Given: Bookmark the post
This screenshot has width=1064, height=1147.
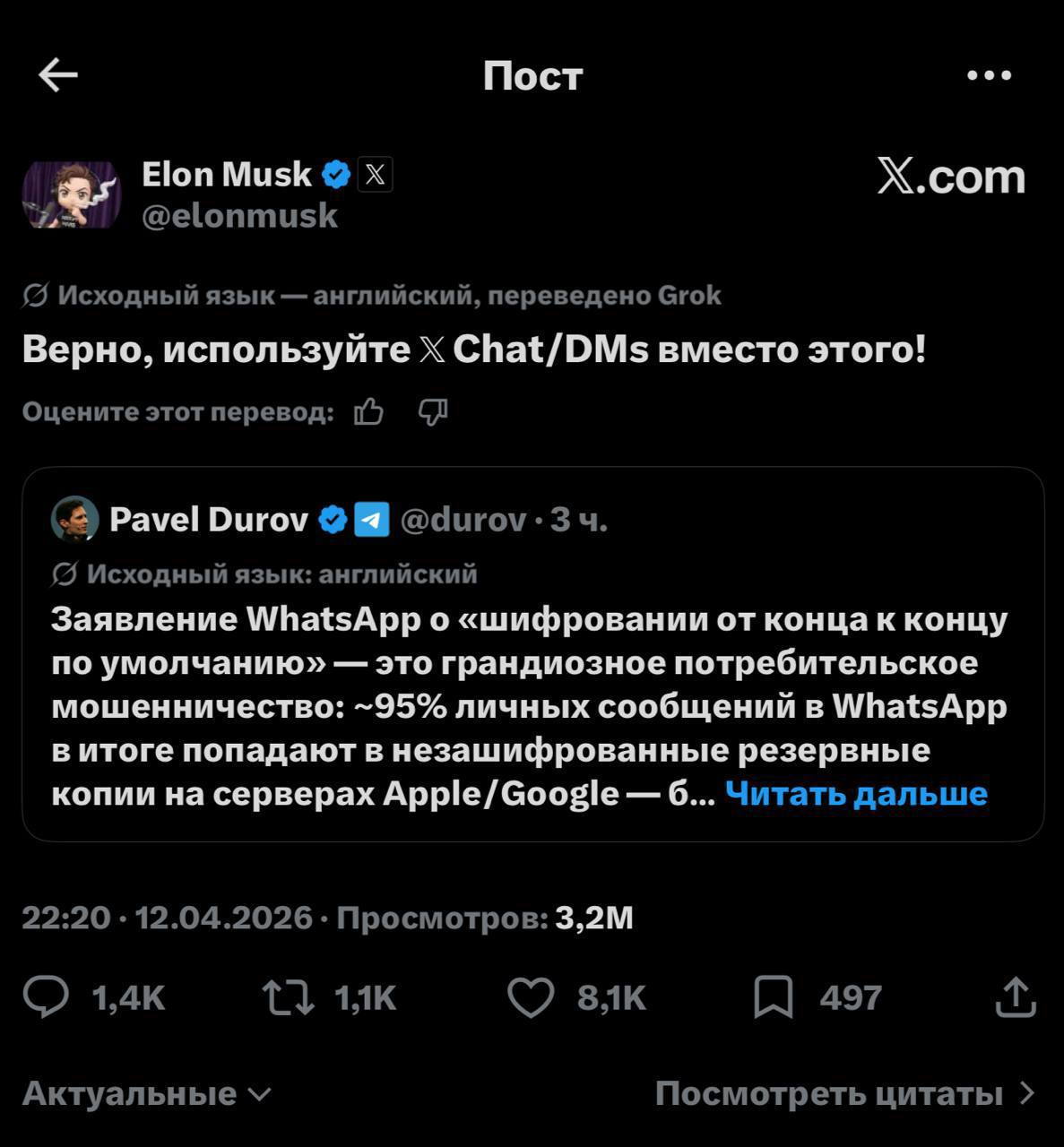Looking at the screenshot, I should pos(773,997).
